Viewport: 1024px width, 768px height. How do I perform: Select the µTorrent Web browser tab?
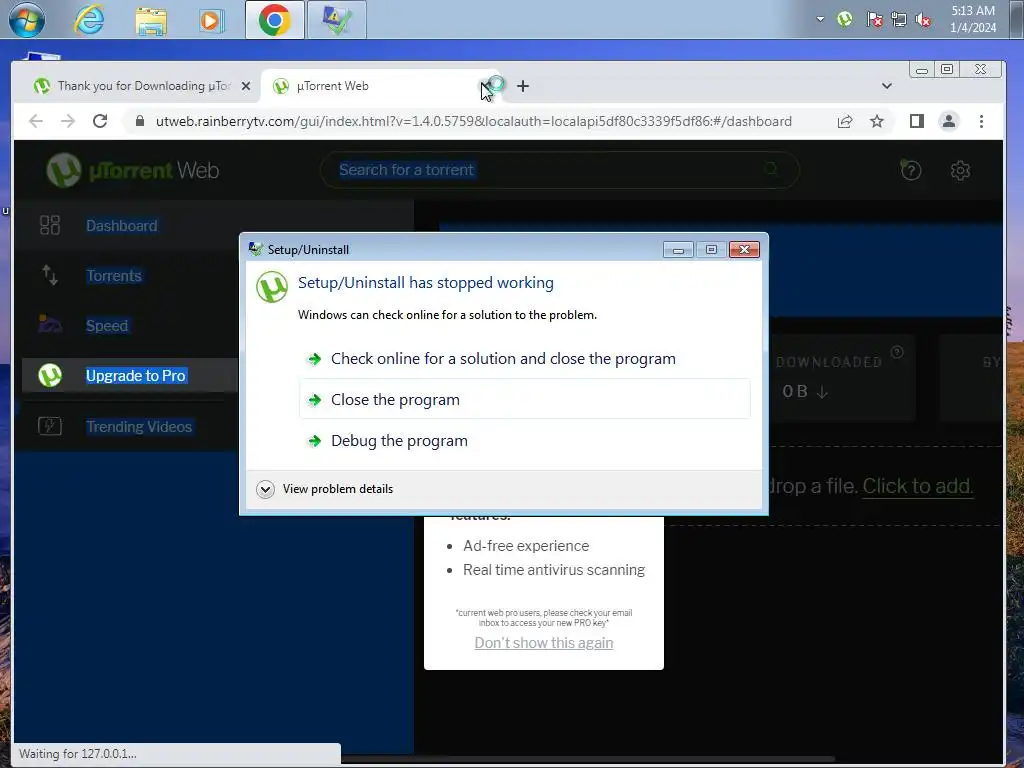point(379,86)
